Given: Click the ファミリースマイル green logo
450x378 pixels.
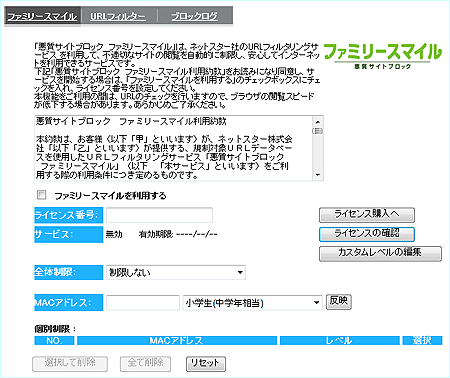Looking at the screenshot, I should click(383, 56).
